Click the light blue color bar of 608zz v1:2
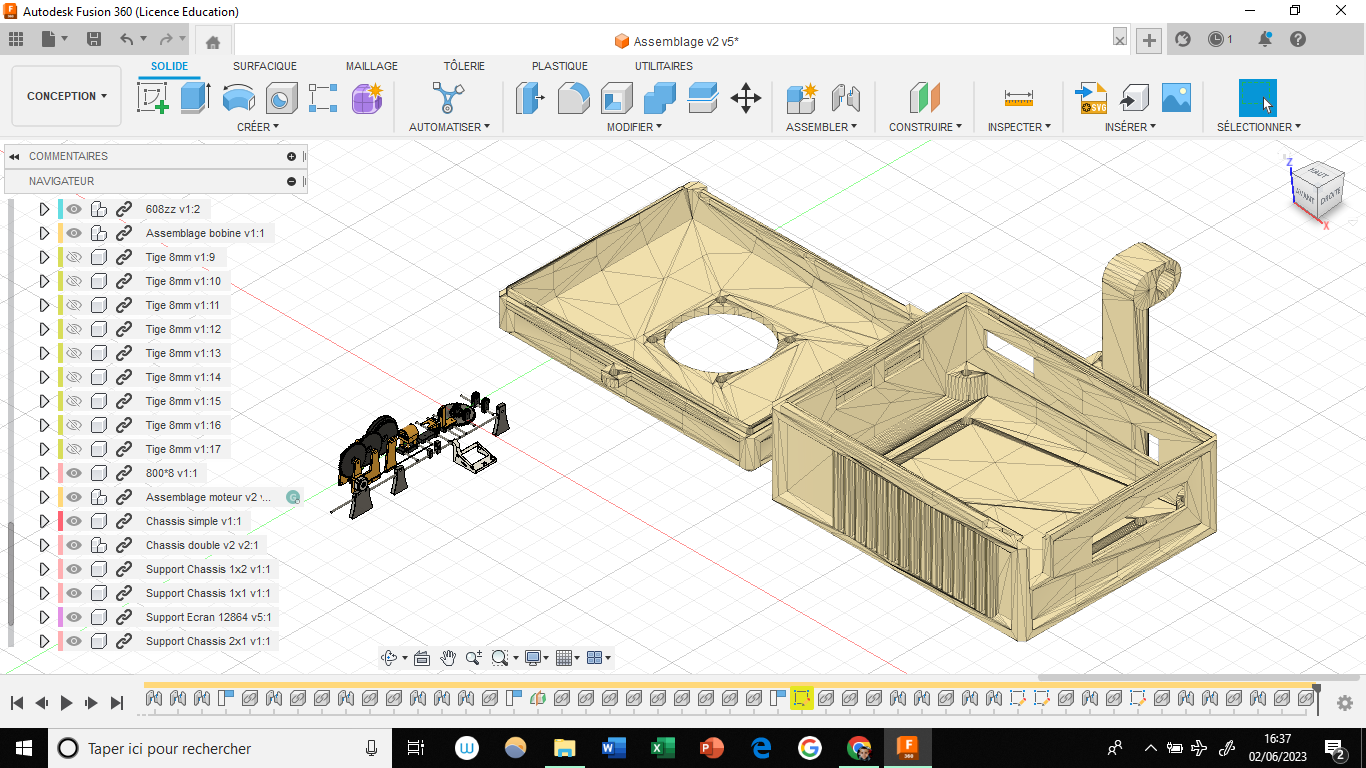The width and height of the screenshot is (1366, 768). tap(60, 209)
